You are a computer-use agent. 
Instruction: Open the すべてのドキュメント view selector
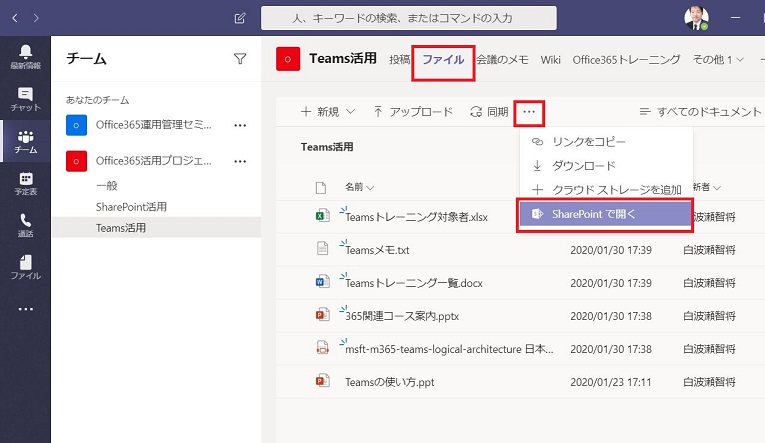coord(700,112)
